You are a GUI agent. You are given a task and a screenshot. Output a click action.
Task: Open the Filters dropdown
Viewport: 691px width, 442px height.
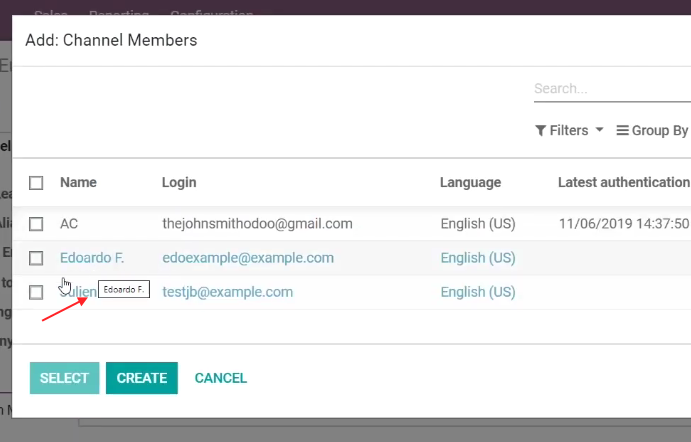click(x=569, y=130)
